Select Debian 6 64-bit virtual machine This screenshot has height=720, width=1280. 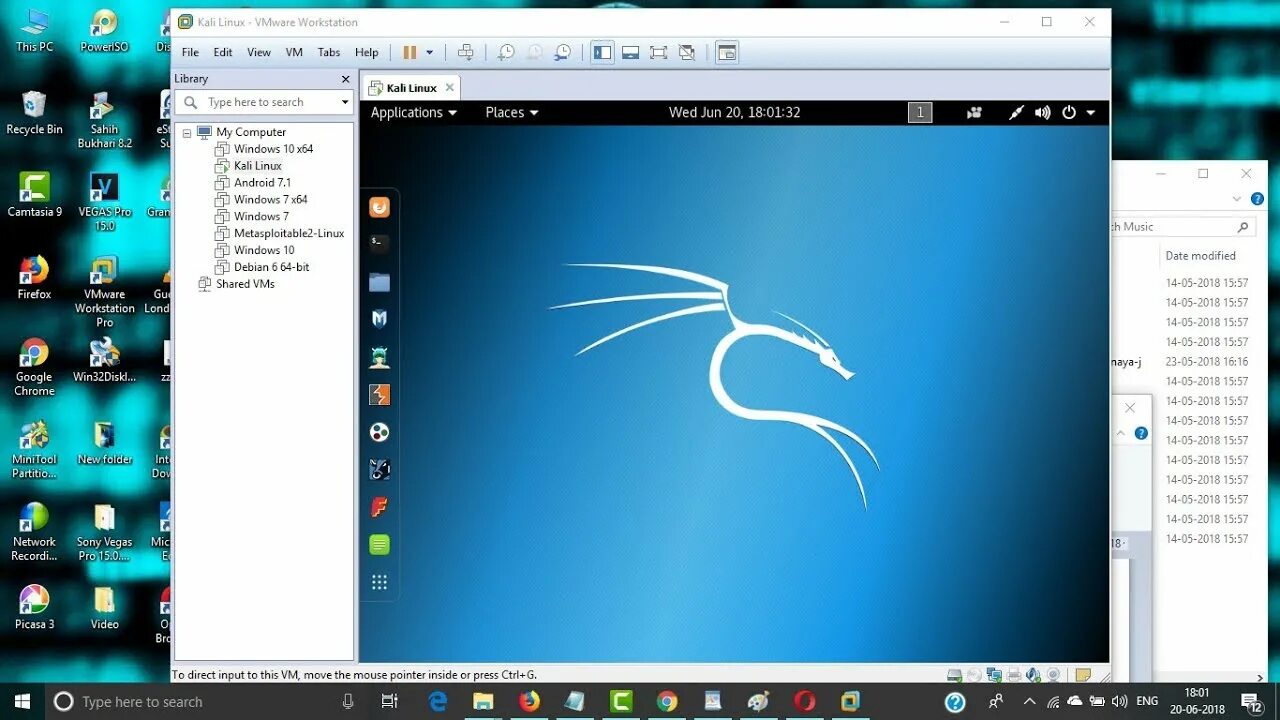tap(271, 267)
